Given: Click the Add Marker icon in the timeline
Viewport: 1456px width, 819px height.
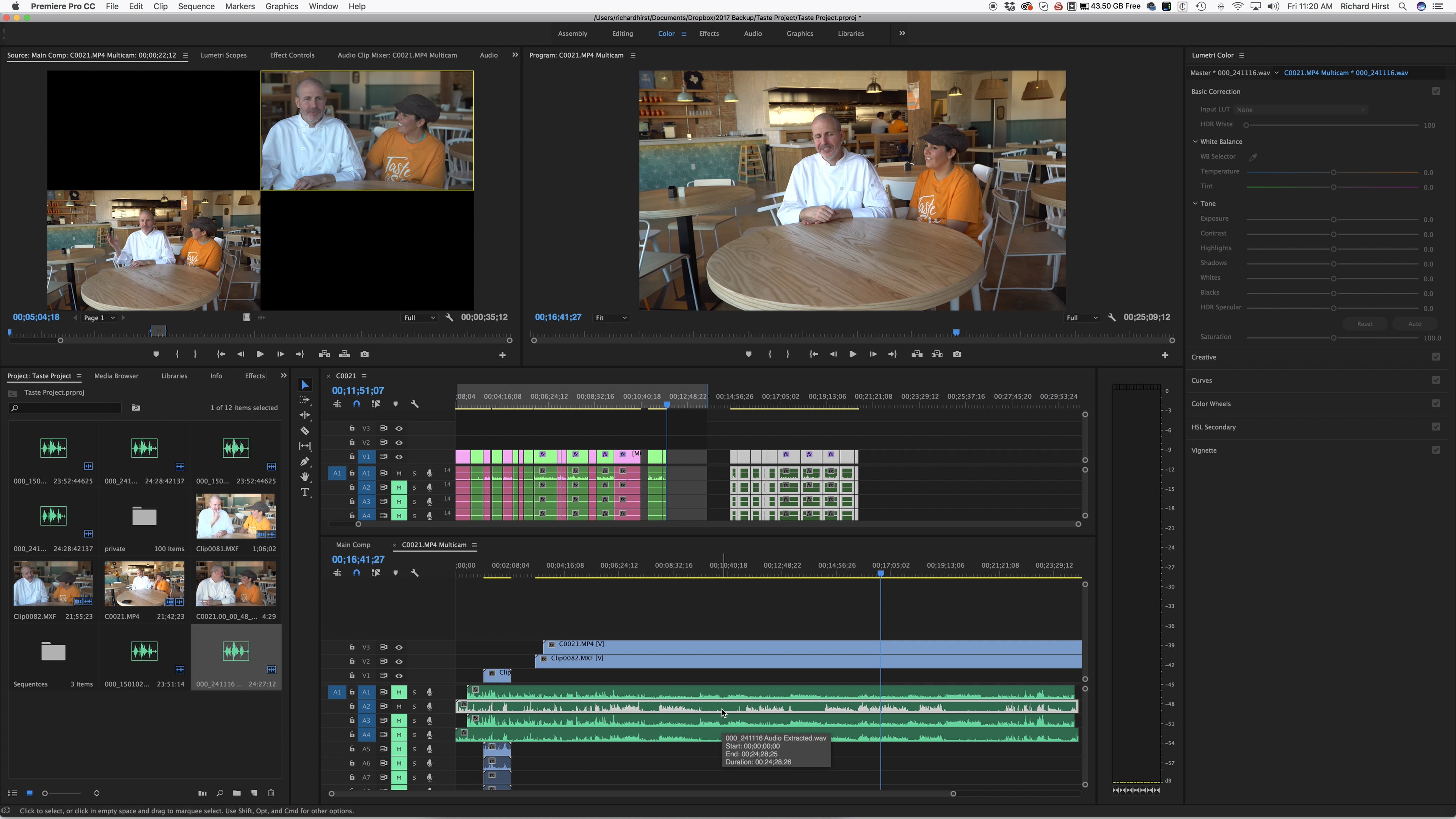Looking at the screenshot, I should 395,403.
